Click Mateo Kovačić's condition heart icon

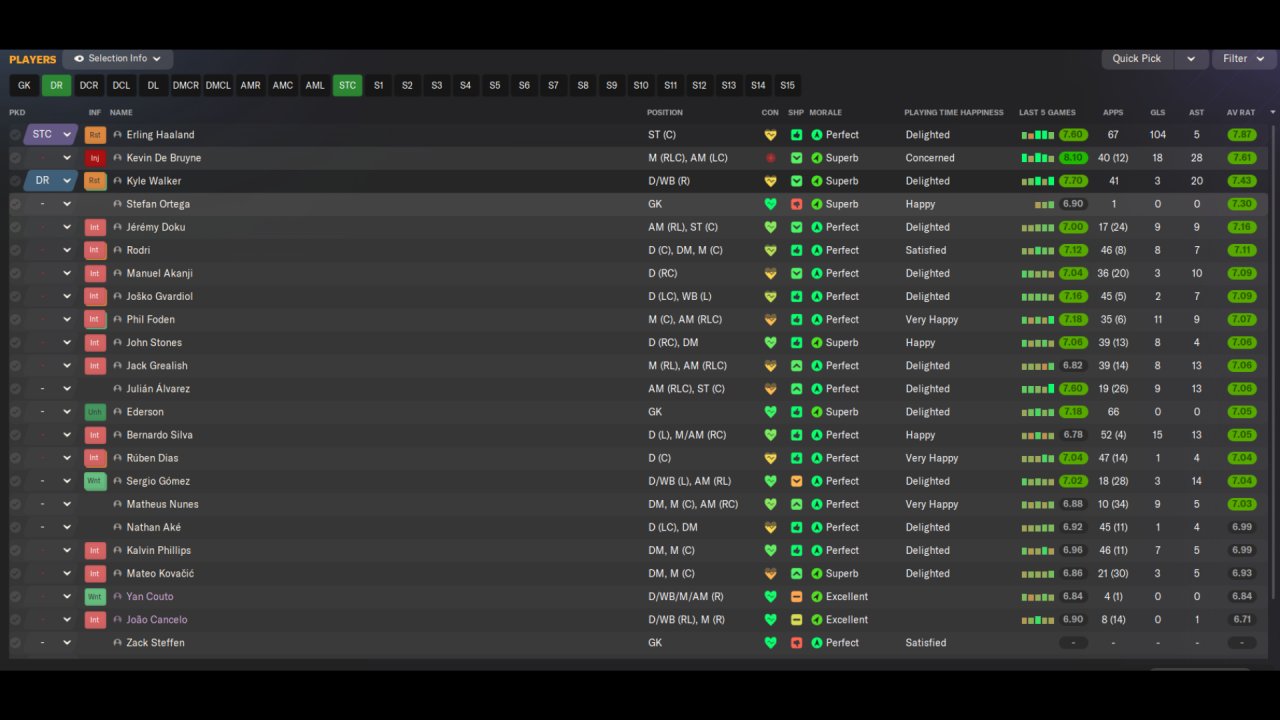[770, 574]
